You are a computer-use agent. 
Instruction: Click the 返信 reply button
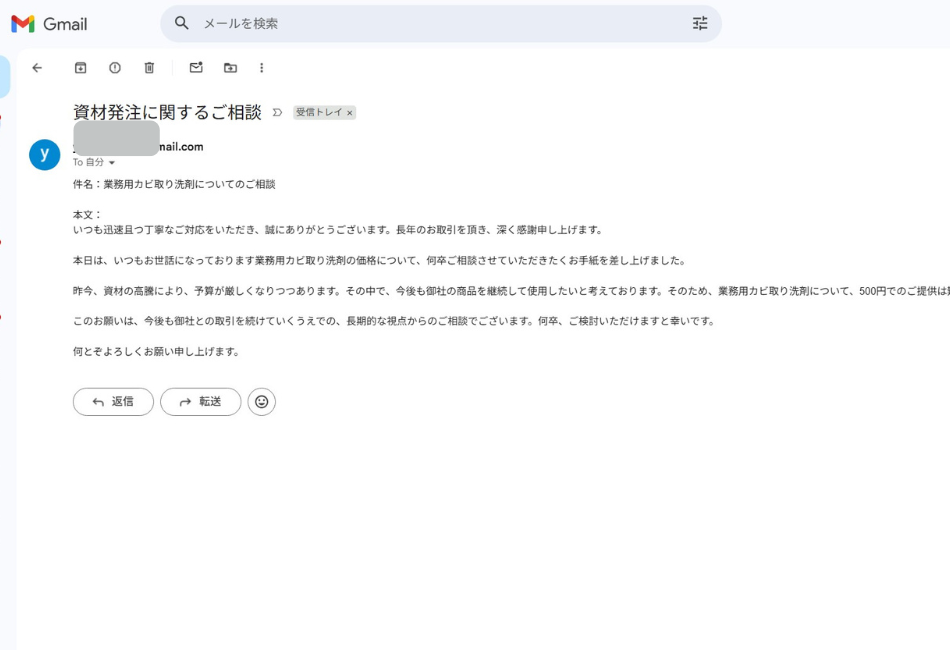pos(113,401)
